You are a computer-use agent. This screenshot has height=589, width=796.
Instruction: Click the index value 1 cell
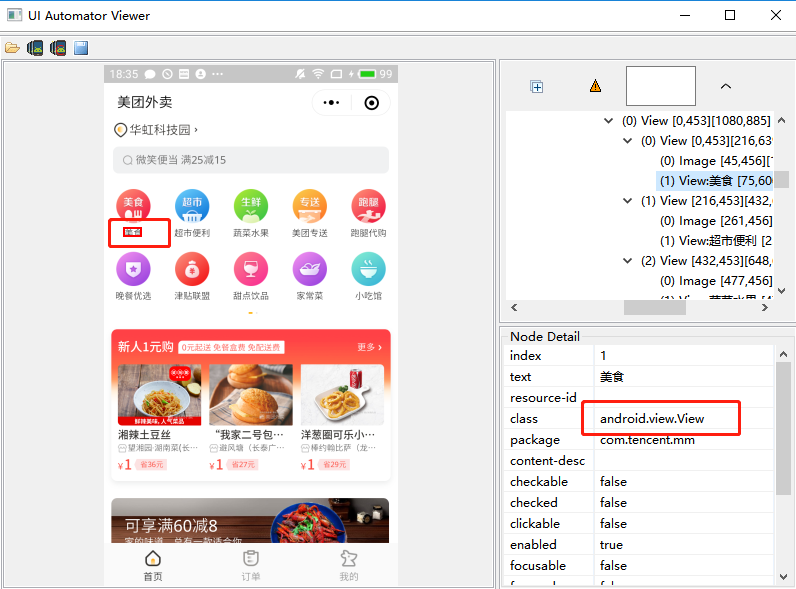pos(684,356)
